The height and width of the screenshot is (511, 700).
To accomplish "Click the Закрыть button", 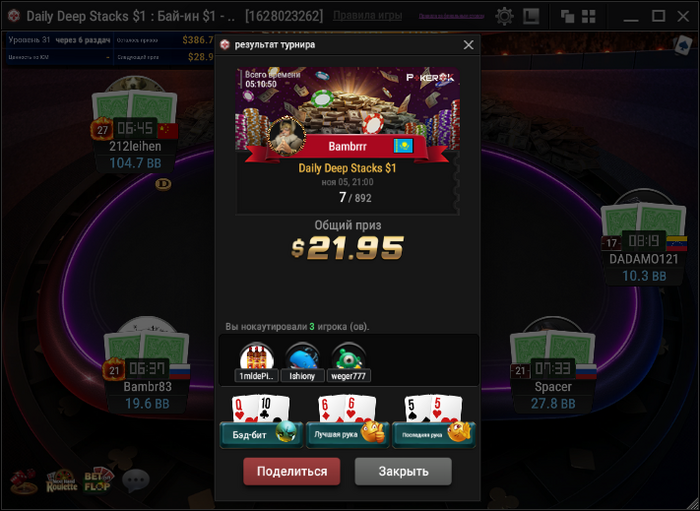I will tap(403, 471).
